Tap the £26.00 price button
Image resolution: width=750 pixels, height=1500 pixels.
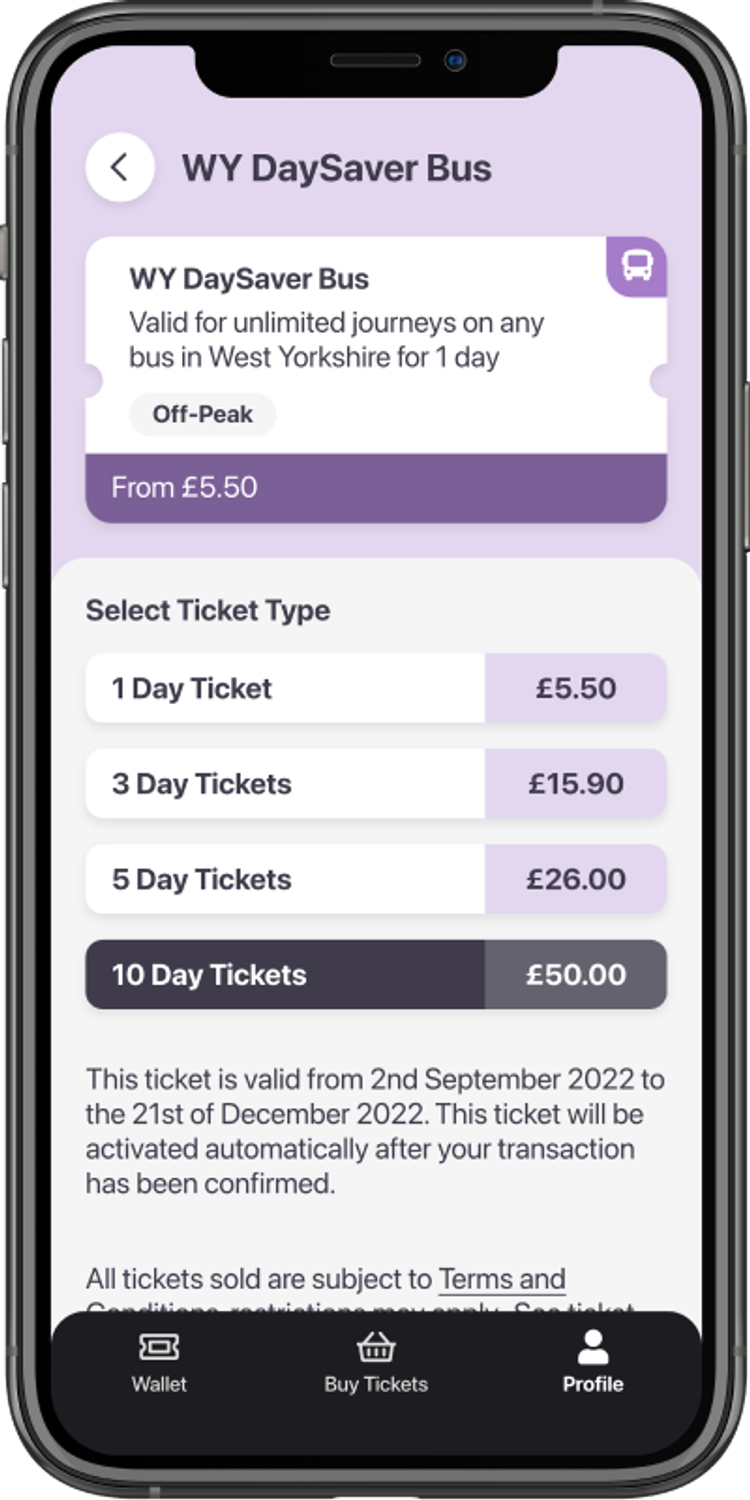[576, 880]
